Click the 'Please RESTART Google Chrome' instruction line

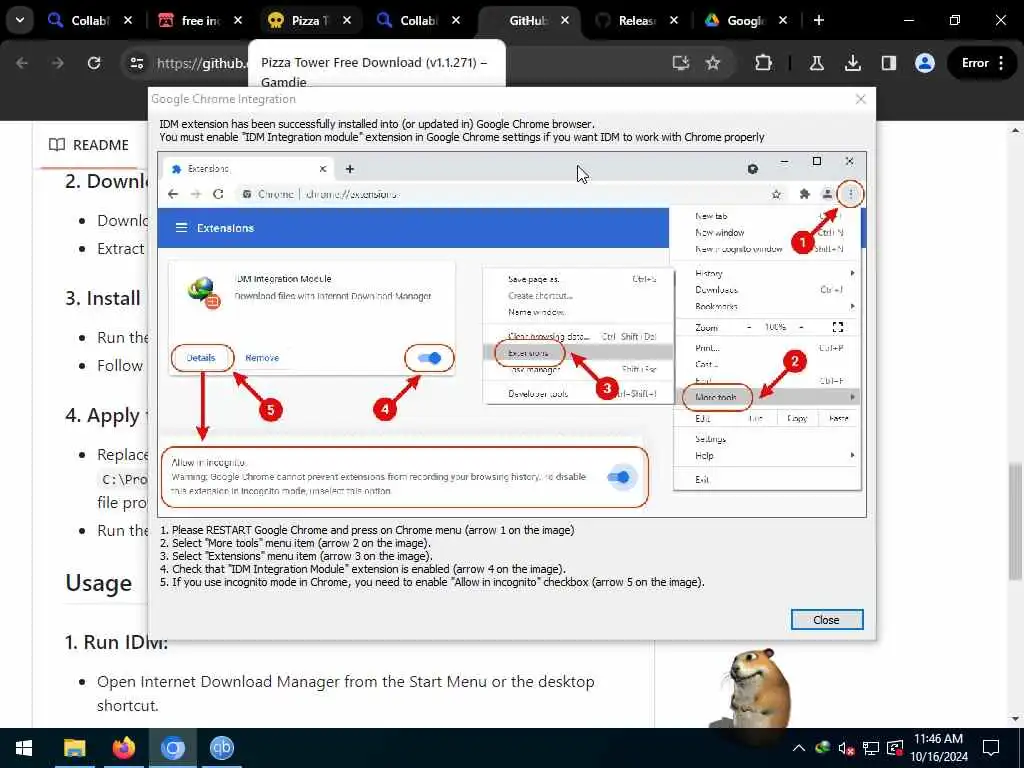click(x=367, y=530)
